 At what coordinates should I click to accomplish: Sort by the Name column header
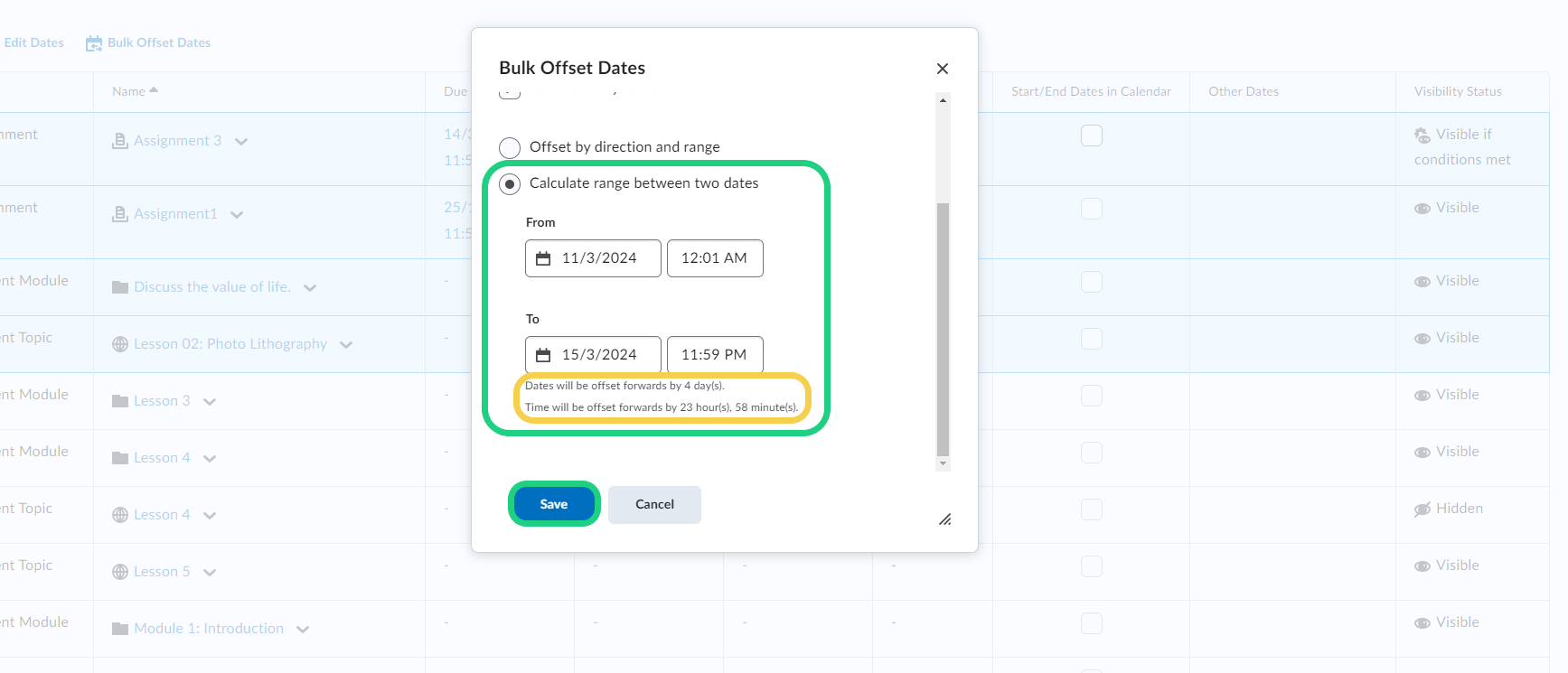tap(129, 91)
